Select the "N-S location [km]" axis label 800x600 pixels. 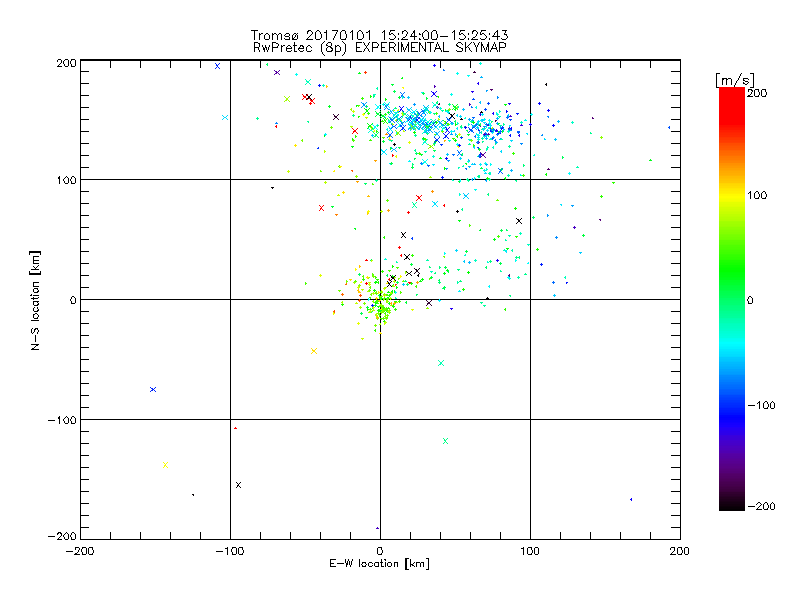tap(35, 300)
